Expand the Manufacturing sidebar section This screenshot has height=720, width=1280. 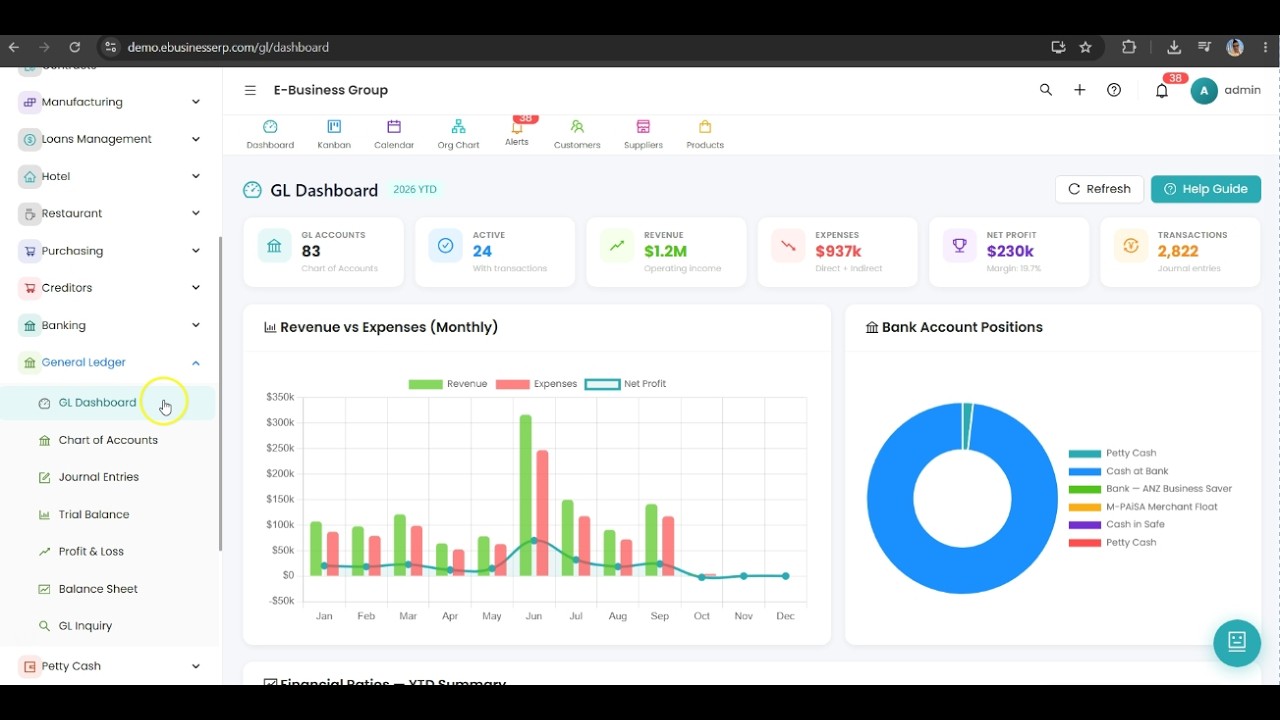pyautogui.click(x=110, y=102)
